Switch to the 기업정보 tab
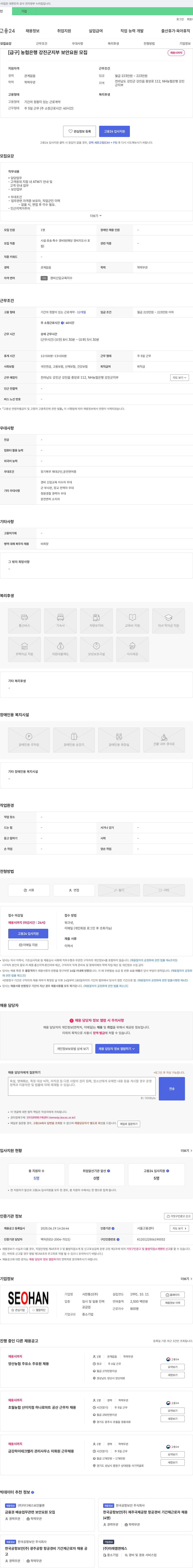The image size is (193, 1568). click(x=185, y=44)
